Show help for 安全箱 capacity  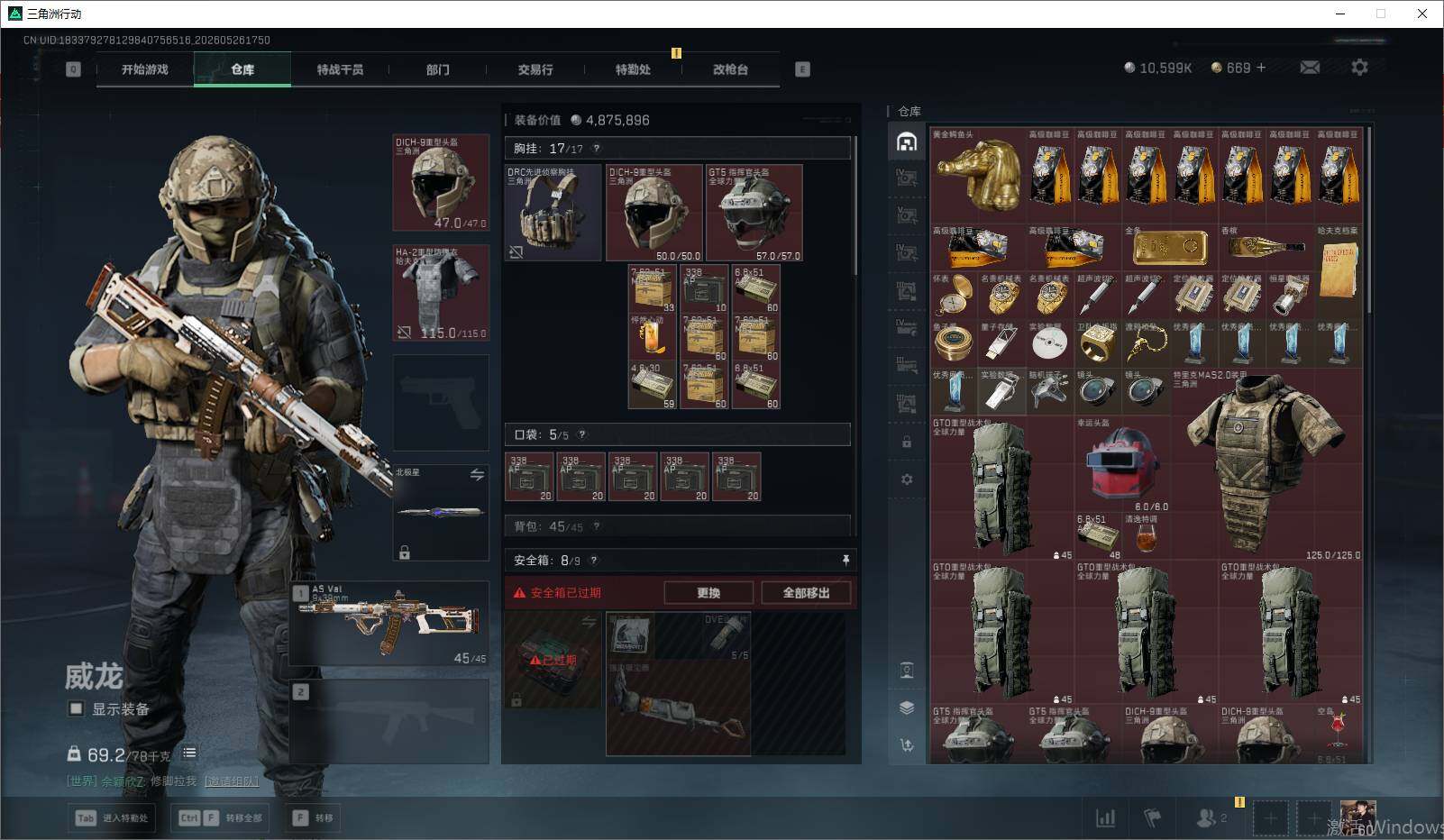click(x=594, y=561)
